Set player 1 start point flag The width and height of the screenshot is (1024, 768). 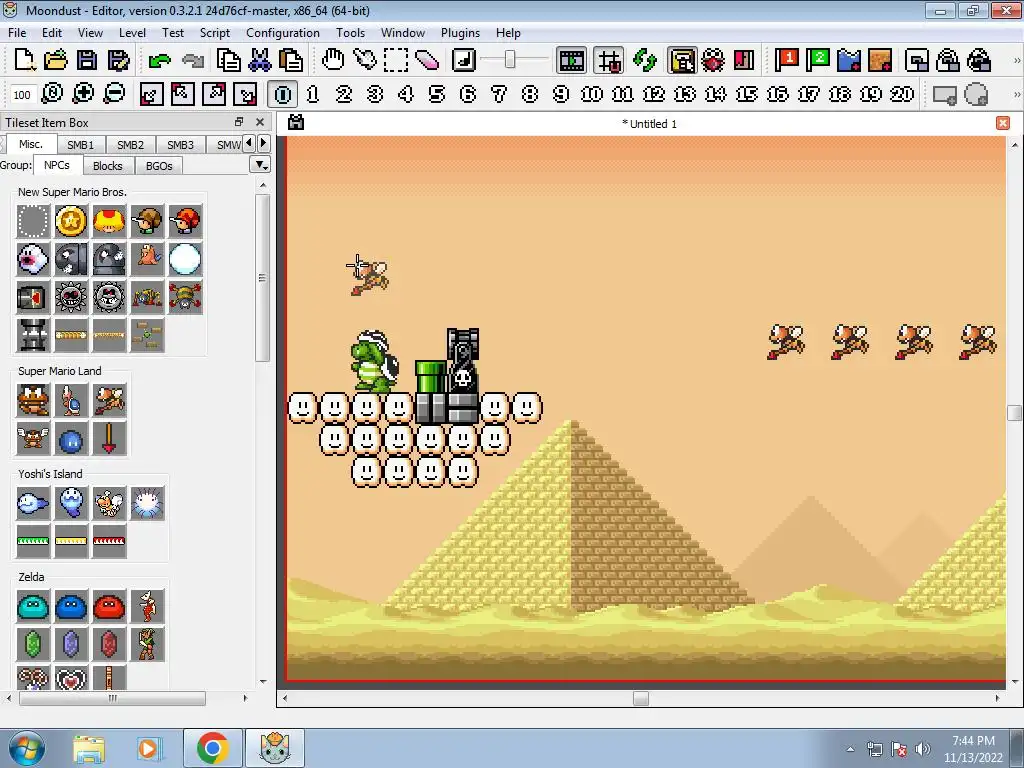coord(786,60)
